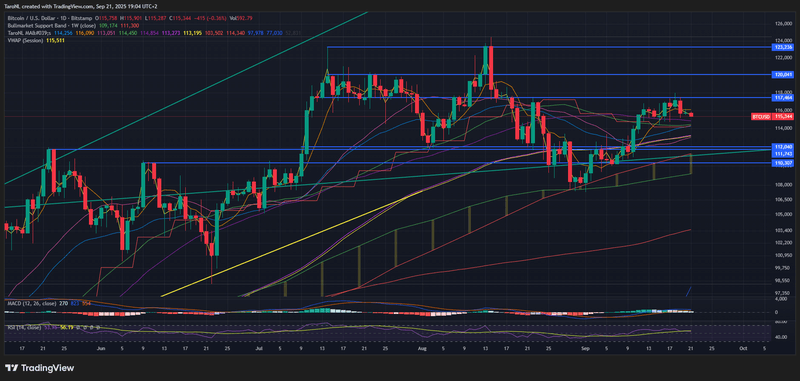Click the 126,000 price axis label
This screenshot has width=800, height=381.
783,24
